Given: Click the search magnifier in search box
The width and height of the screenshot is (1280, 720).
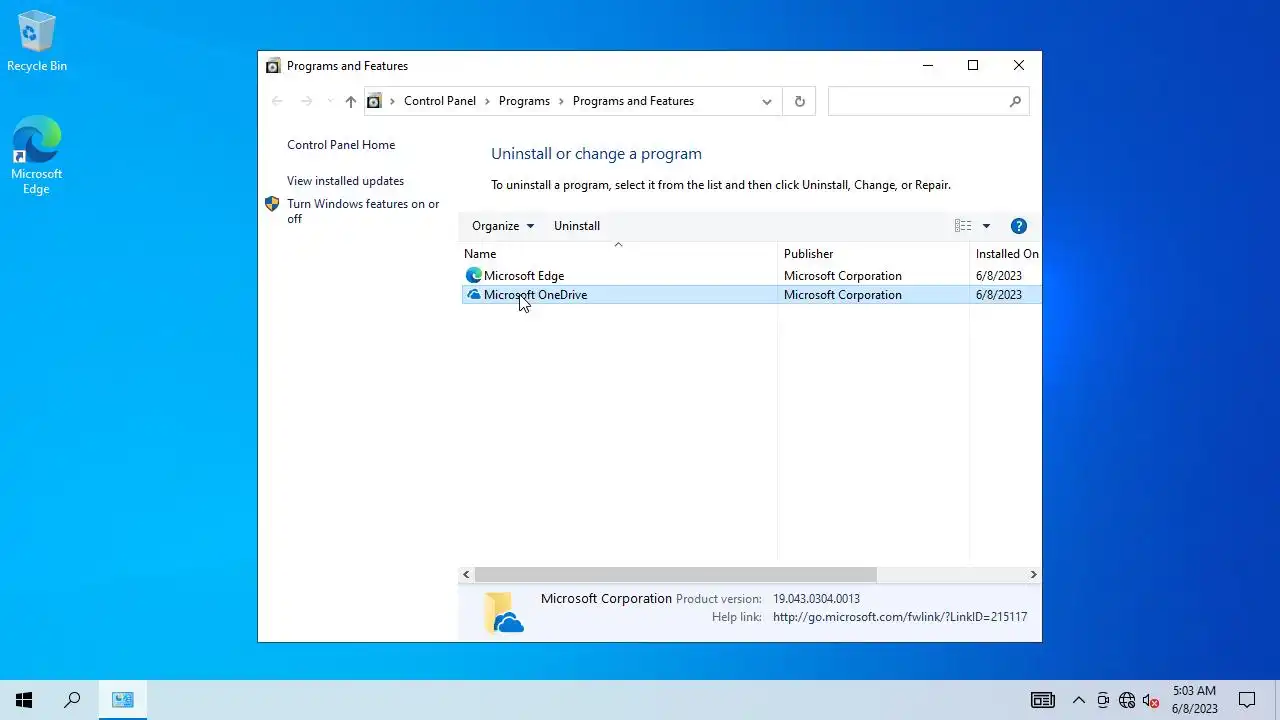Looking at the screenshot, I should click(x=1015, y=101).
